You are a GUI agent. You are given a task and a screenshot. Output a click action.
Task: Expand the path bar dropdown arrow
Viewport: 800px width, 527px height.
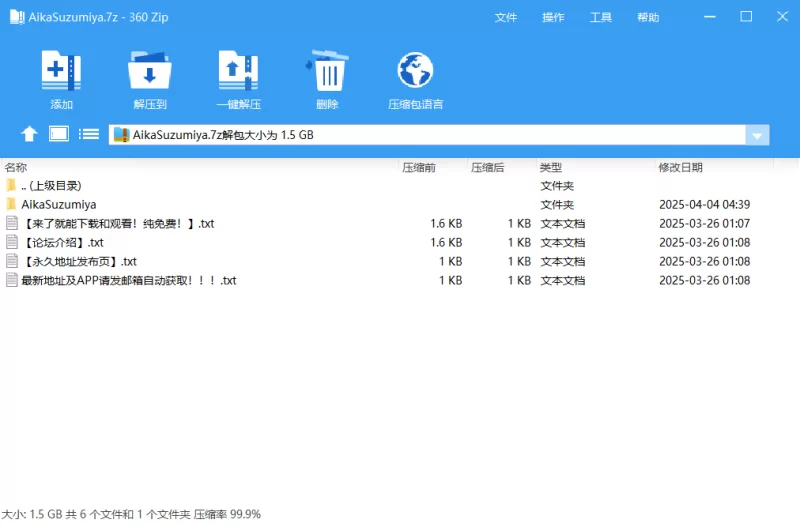click(x=757, y=135)
